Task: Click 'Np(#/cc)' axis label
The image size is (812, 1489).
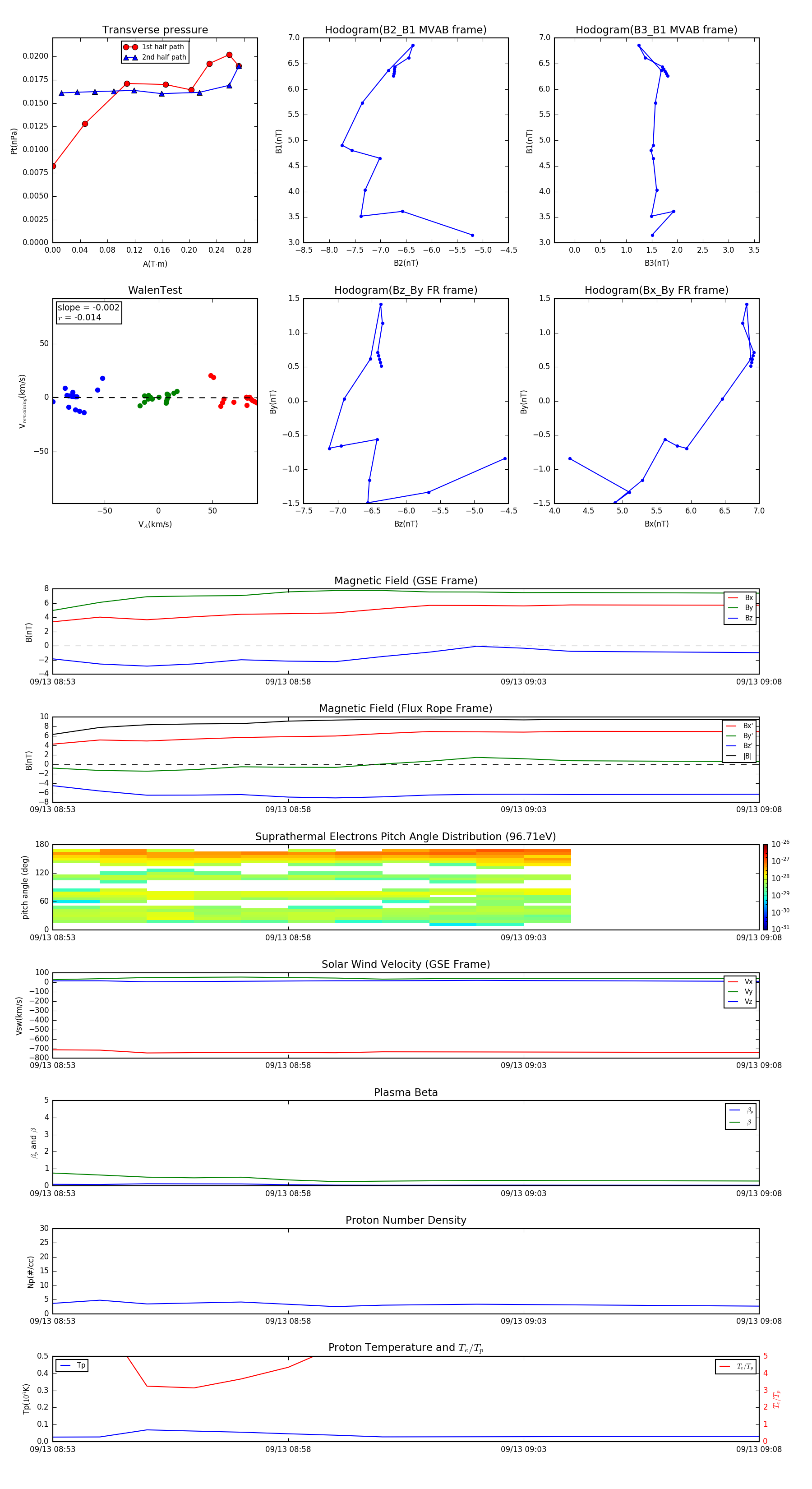Action: (31, 1272)
